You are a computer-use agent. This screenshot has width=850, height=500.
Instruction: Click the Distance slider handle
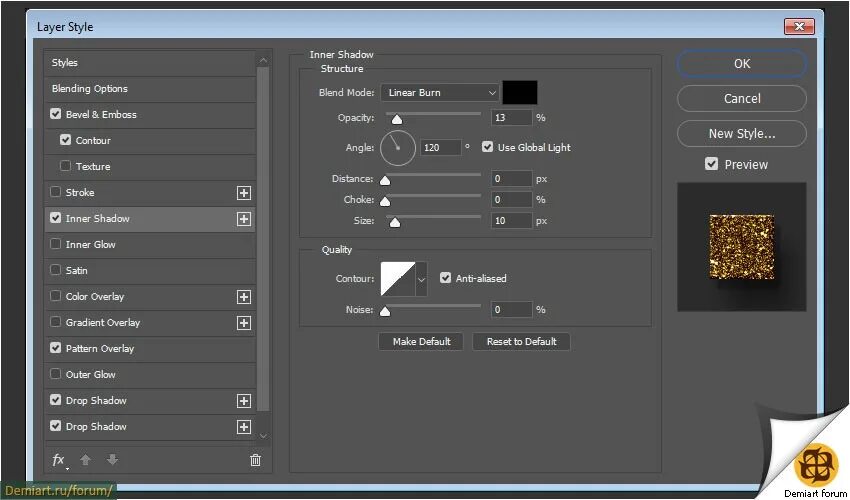pos(385,180)
